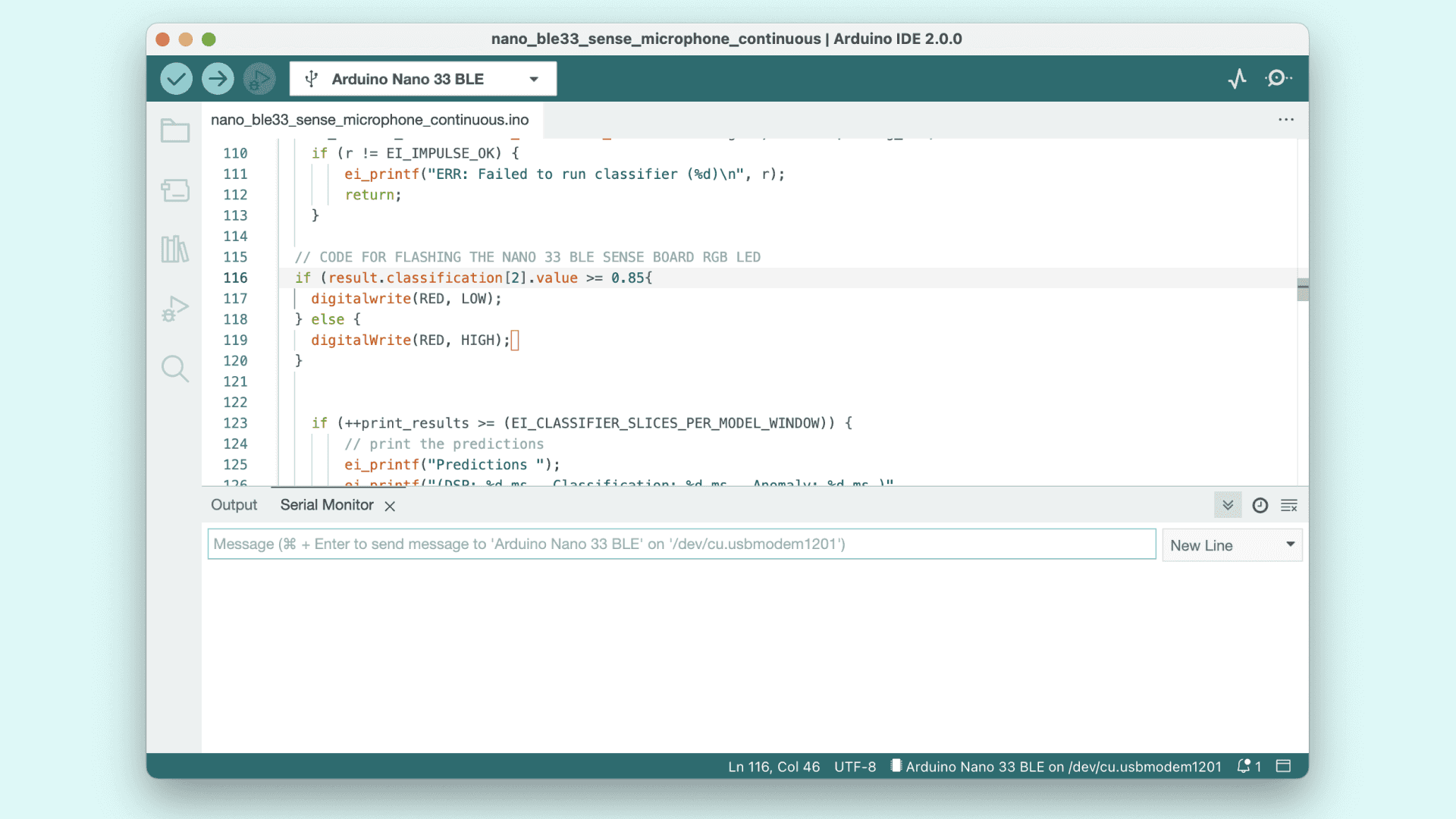
Task: Open the editor tab three-dots menu
Action: (1286, 120)
